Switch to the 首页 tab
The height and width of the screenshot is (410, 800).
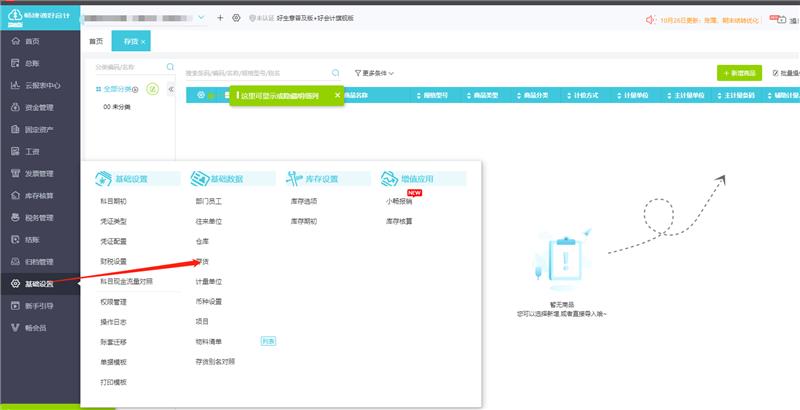(96, 41)
